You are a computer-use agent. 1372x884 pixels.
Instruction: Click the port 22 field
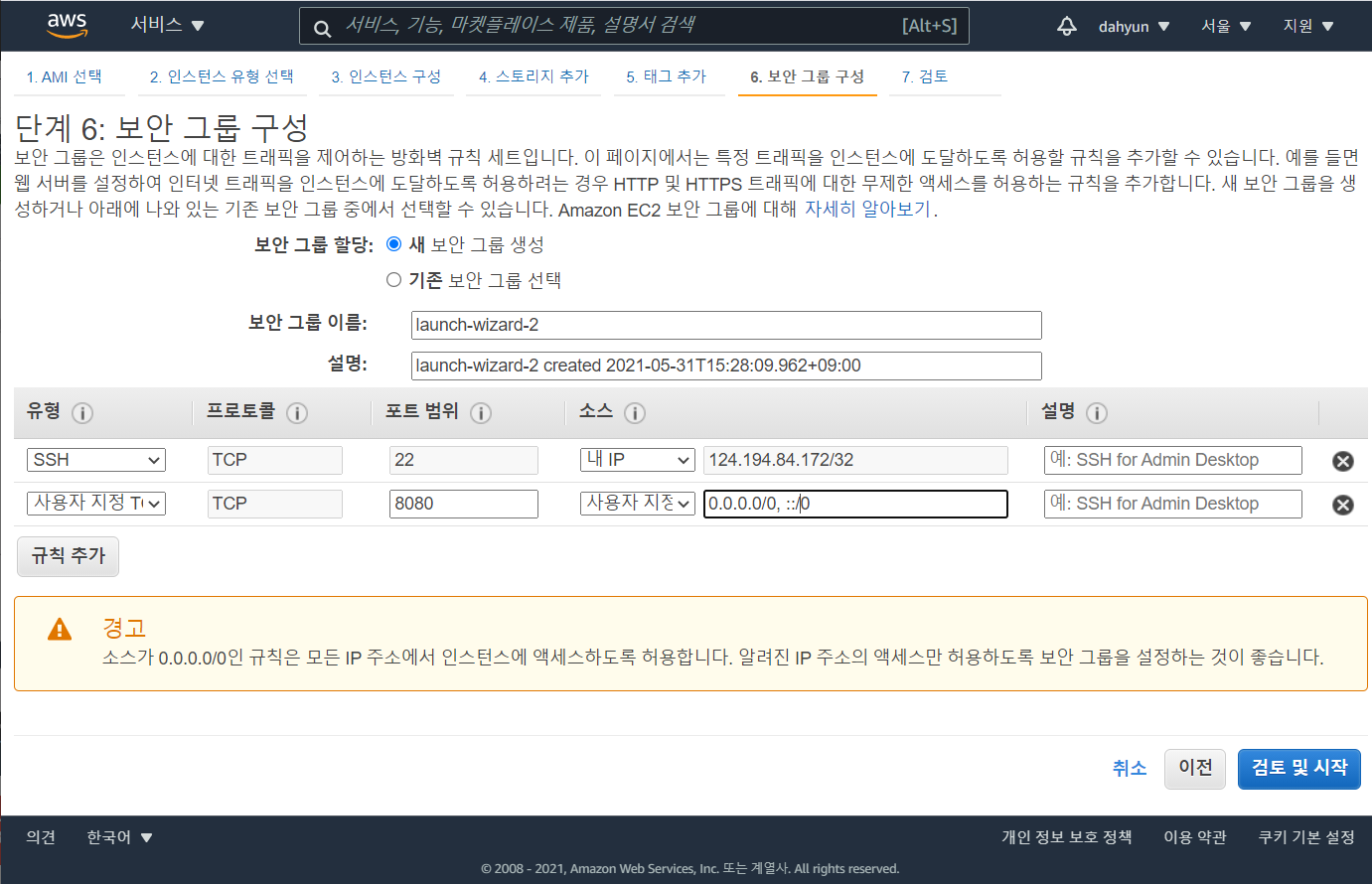464,460
